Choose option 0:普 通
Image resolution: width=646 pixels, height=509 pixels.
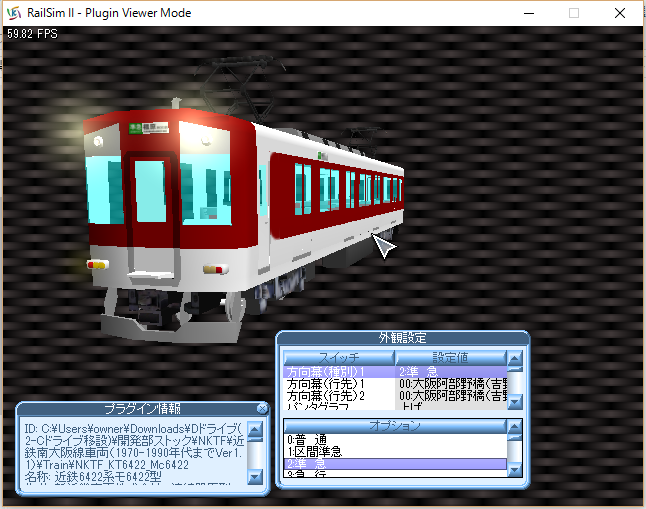[x=395, y=440]
